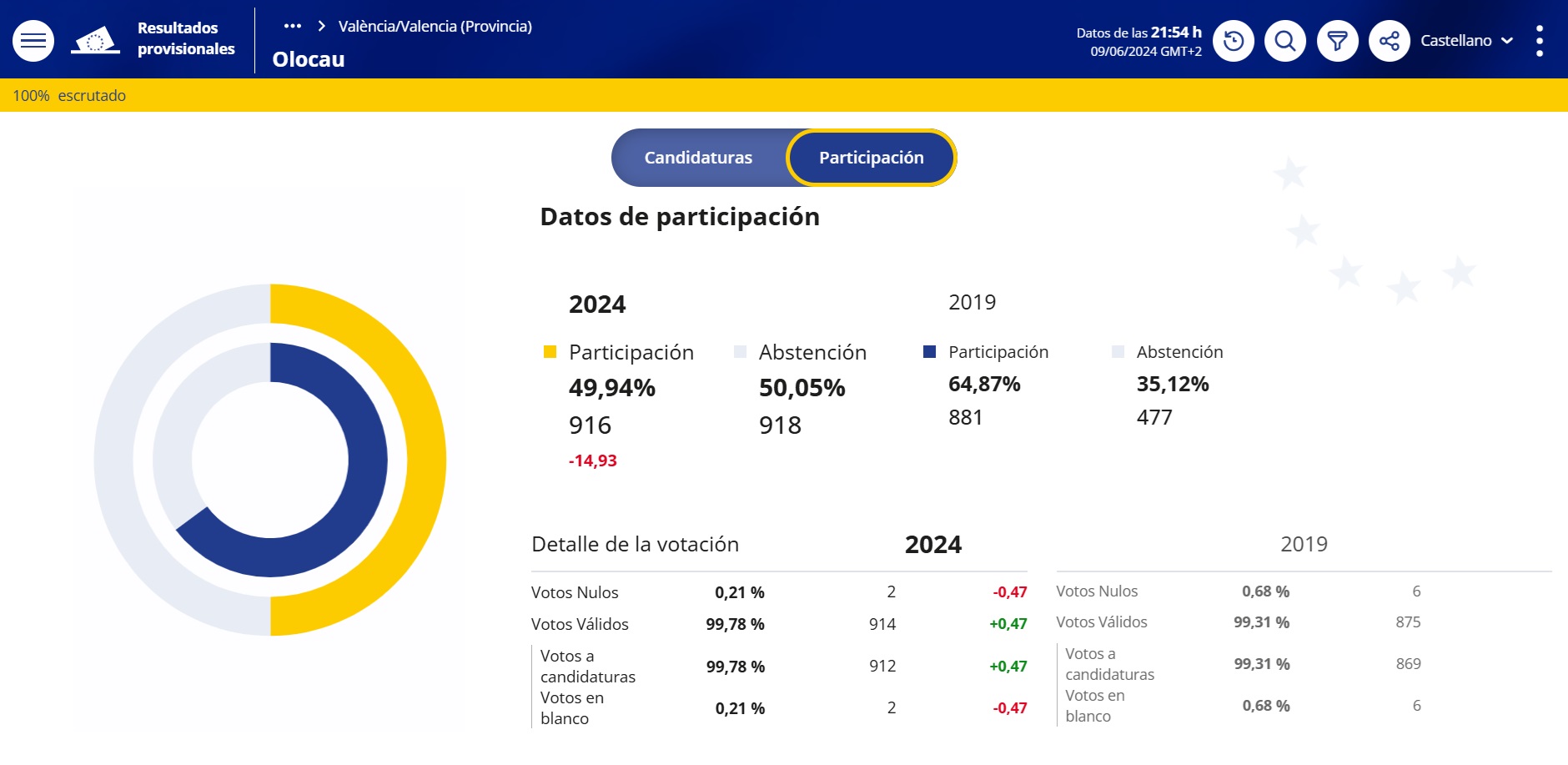The image size is (1568, 765).
Task: Click the yellow 2024 Participación legend square
Action: (x=550, y=352)
